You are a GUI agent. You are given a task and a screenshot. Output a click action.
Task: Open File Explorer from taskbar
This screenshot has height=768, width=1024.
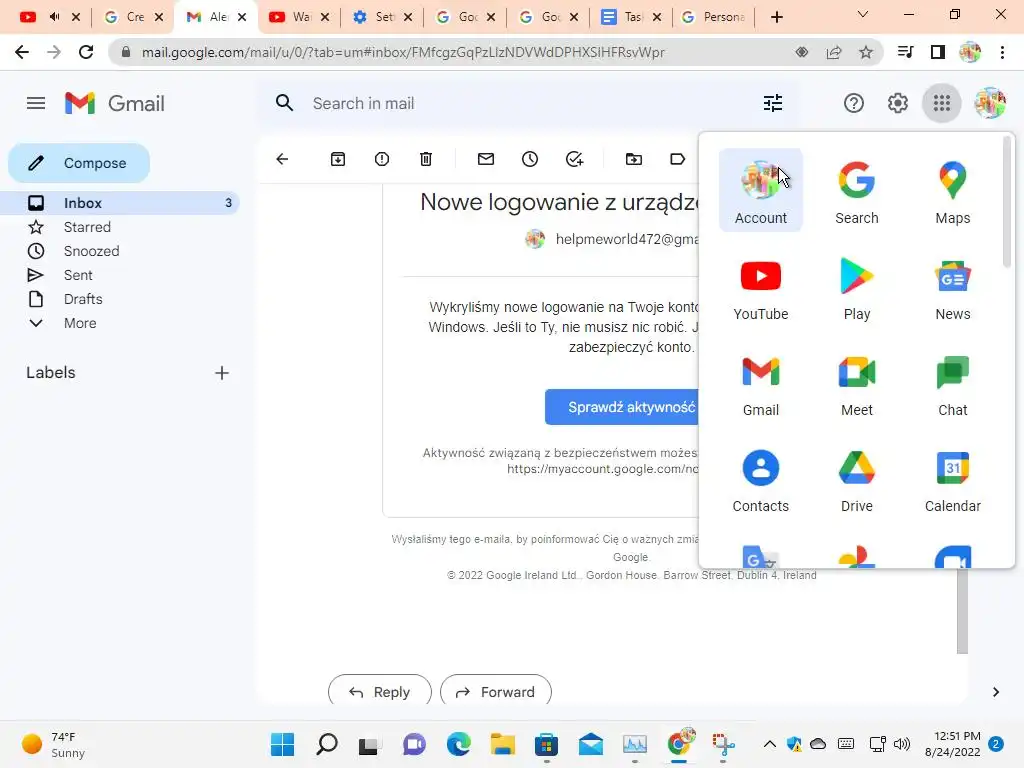point(503,744)
